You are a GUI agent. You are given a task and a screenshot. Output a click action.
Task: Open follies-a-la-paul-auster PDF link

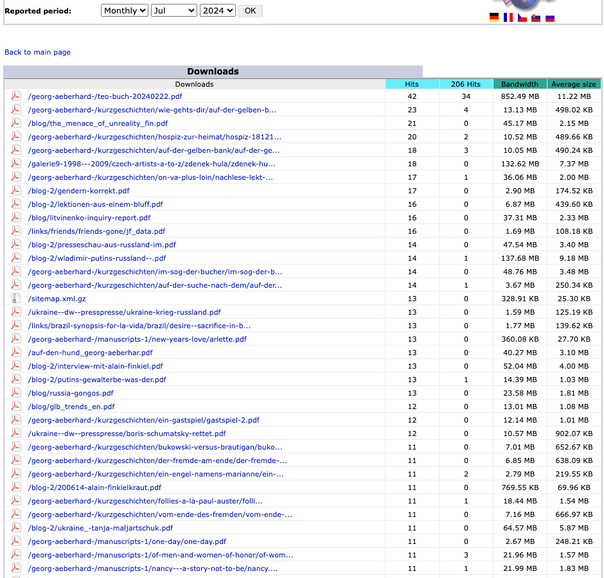click(x=145, y=501)
